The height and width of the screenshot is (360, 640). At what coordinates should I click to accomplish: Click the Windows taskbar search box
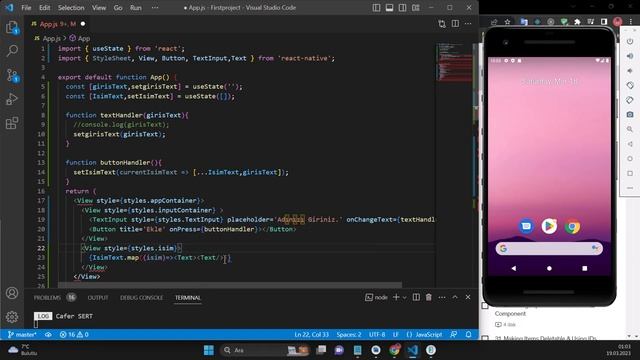tap(265, 350)
